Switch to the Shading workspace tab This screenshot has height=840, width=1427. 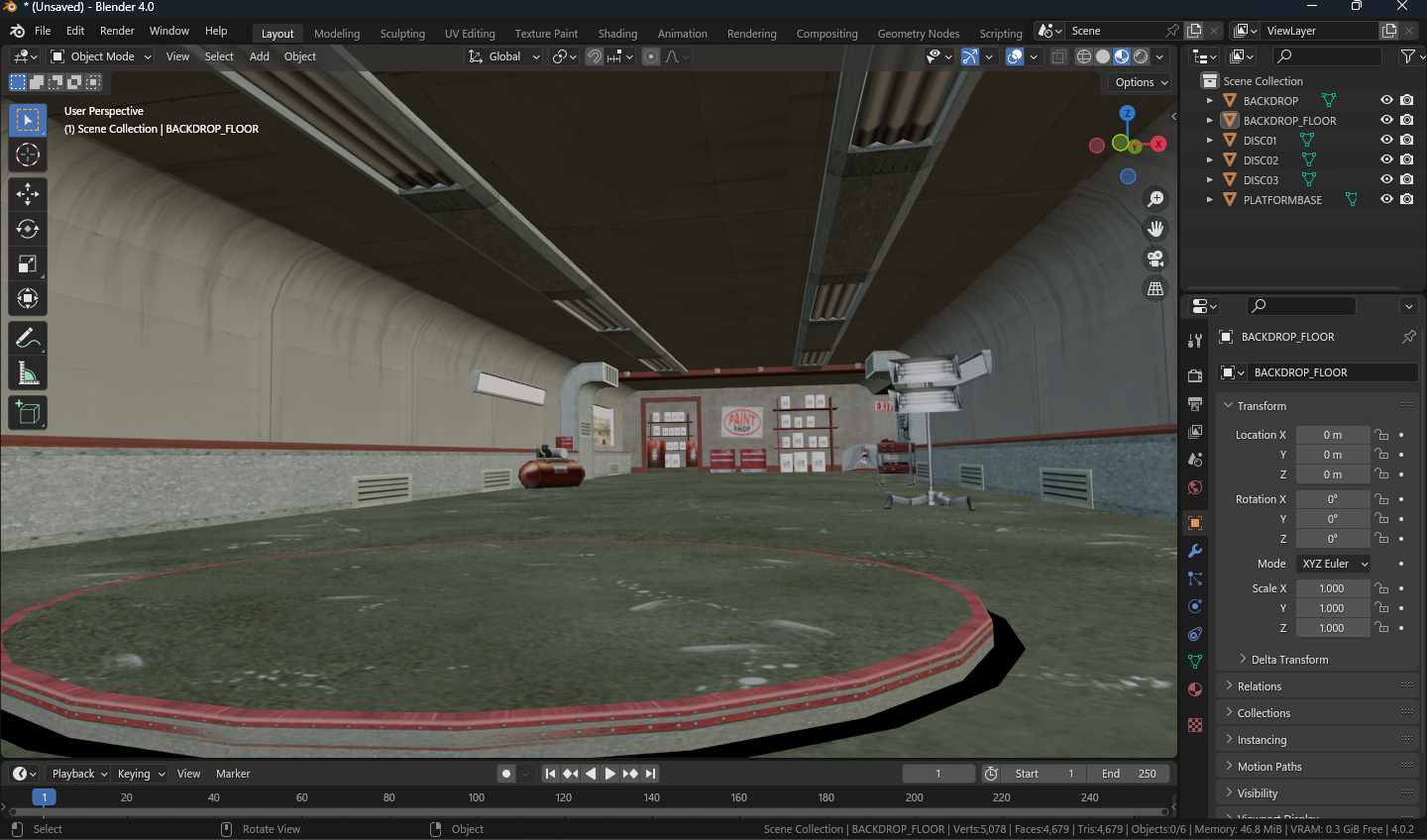point(617,33)
